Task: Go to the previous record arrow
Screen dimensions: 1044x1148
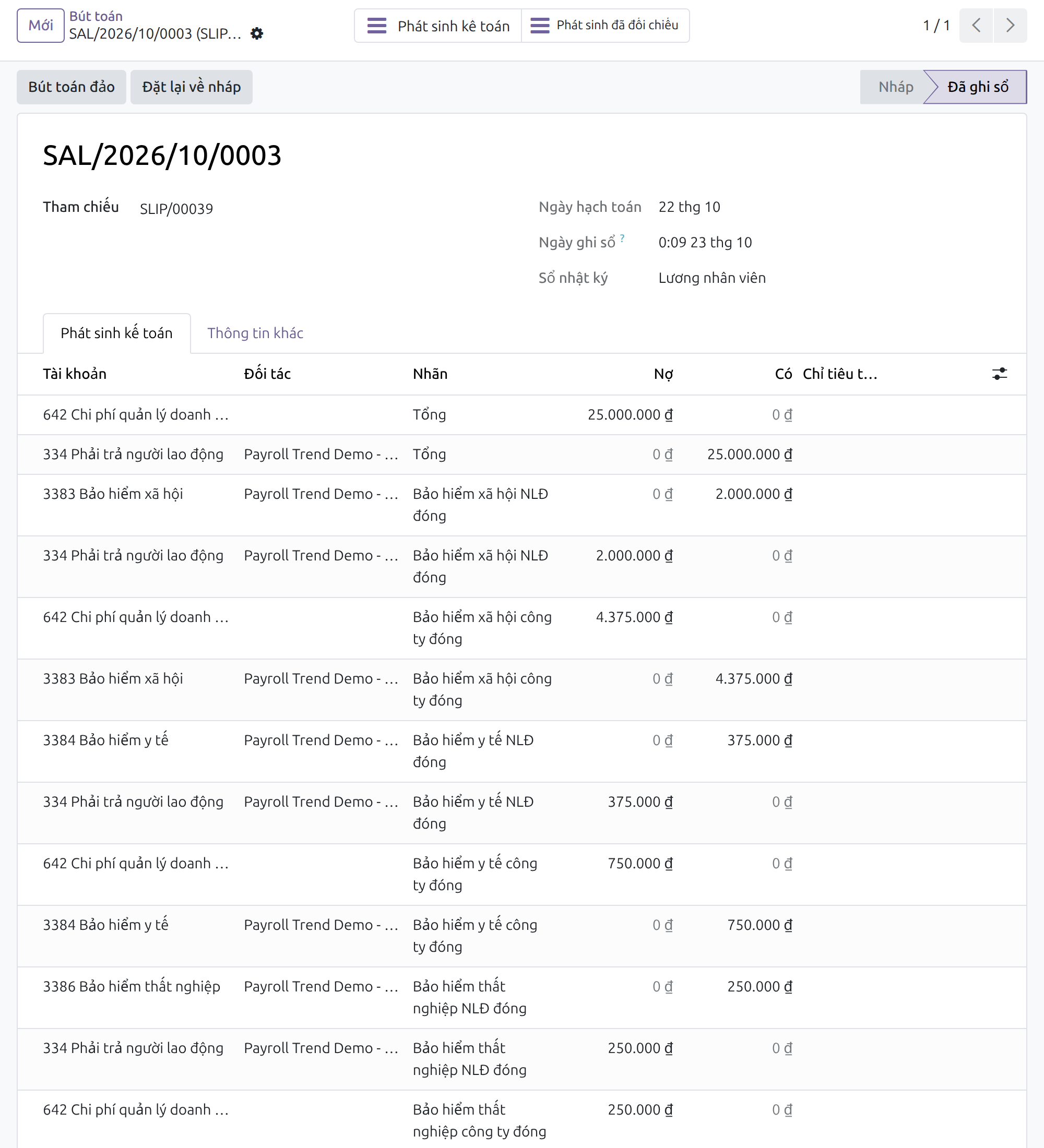Action: pyautogui.click(x=976, y=25)
